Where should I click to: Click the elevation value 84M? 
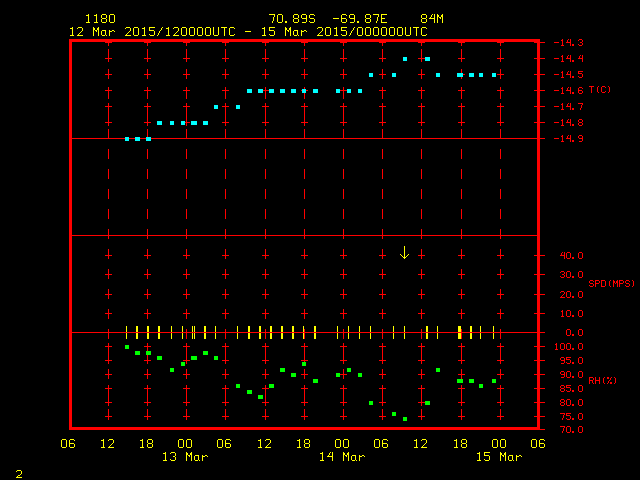click(x=432, y=19)
